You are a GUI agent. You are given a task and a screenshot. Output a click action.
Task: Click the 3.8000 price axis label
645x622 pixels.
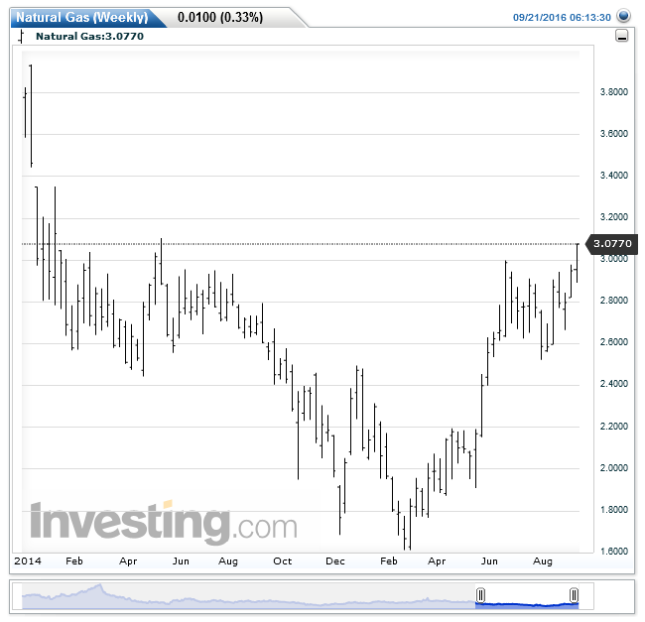tap(614, 92)
